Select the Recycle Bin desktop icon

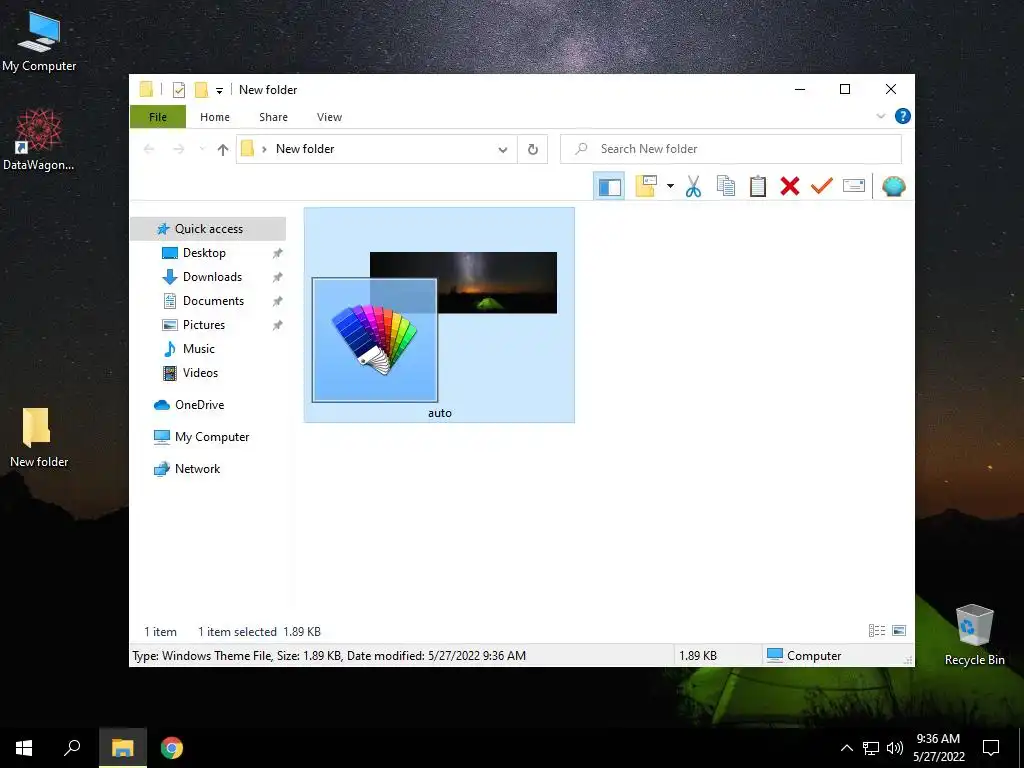tap(974, 635)
